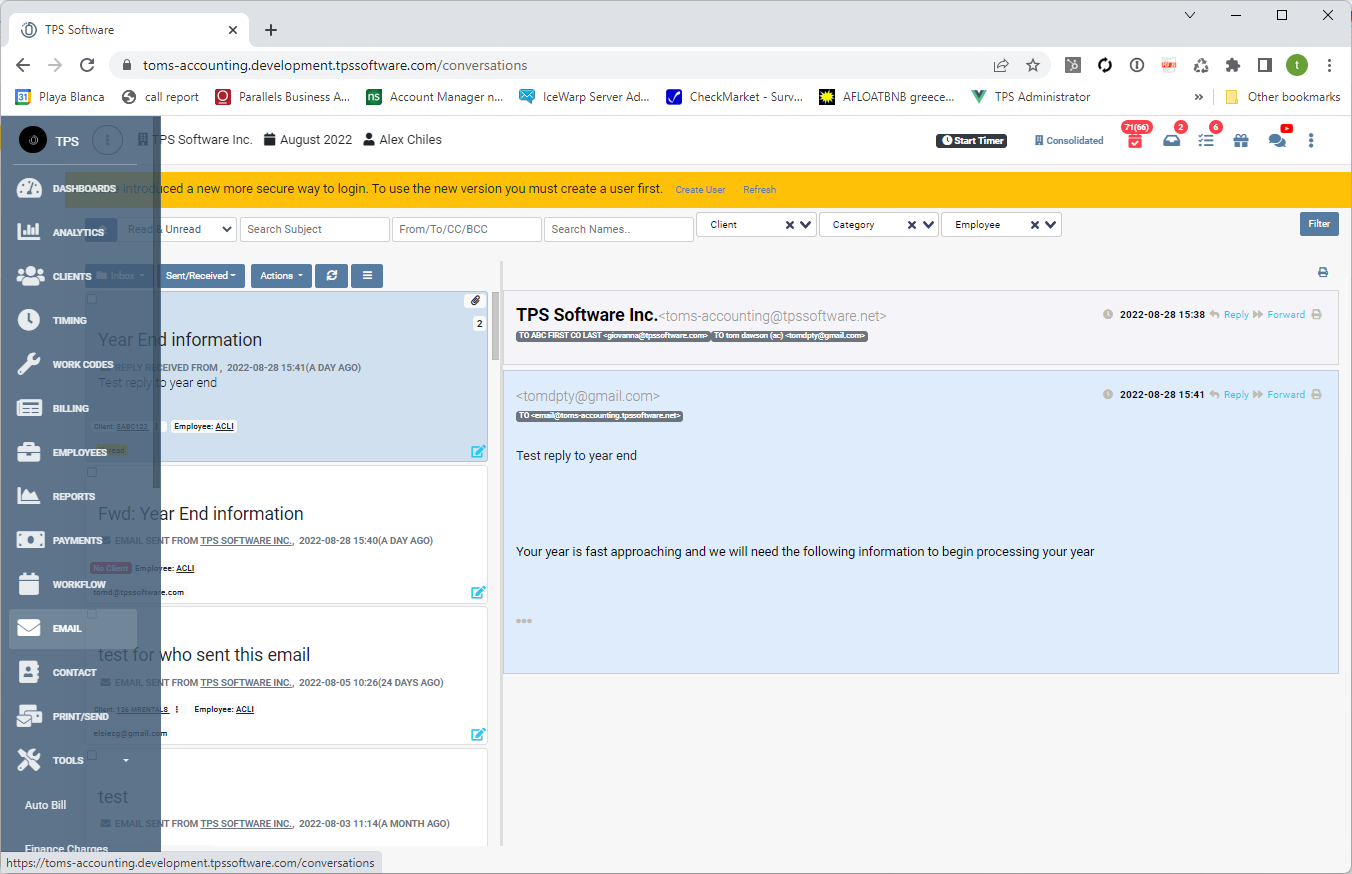Open the chat bubbles icon in header

coord(1277,140)
